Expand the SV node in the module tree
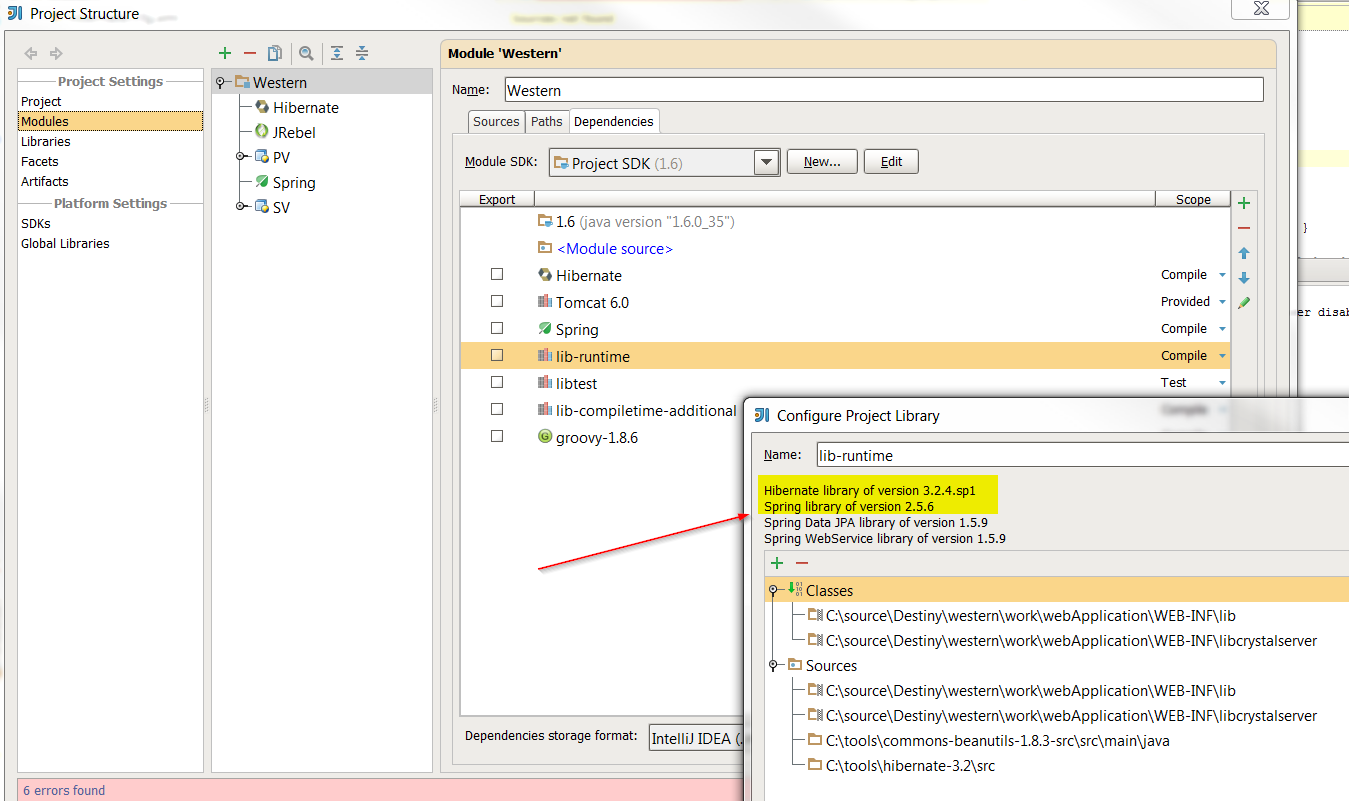Image resolution: width=1349 pixels, height=801 pixels. (241, 207)
